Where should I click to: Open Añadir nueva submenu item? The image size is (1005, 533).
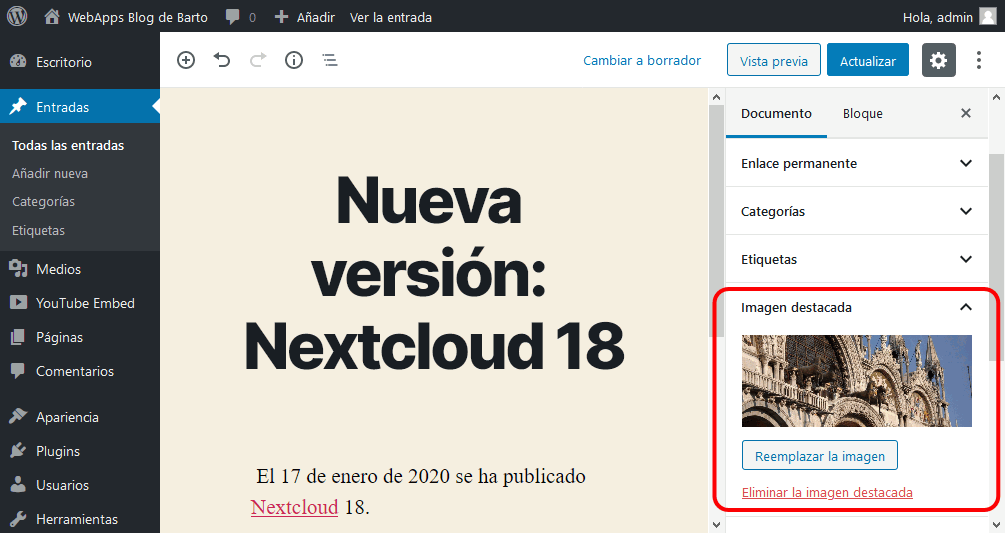(x=50, y=174)
